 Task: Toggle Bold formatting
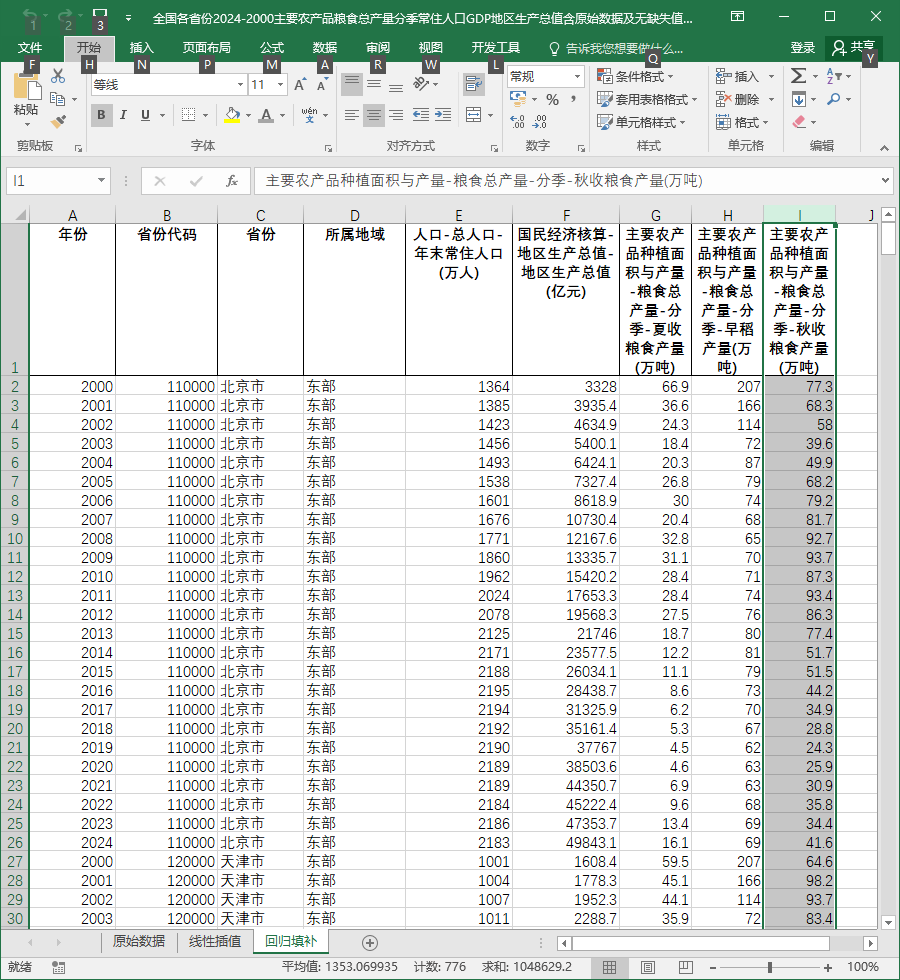[101, 115]
